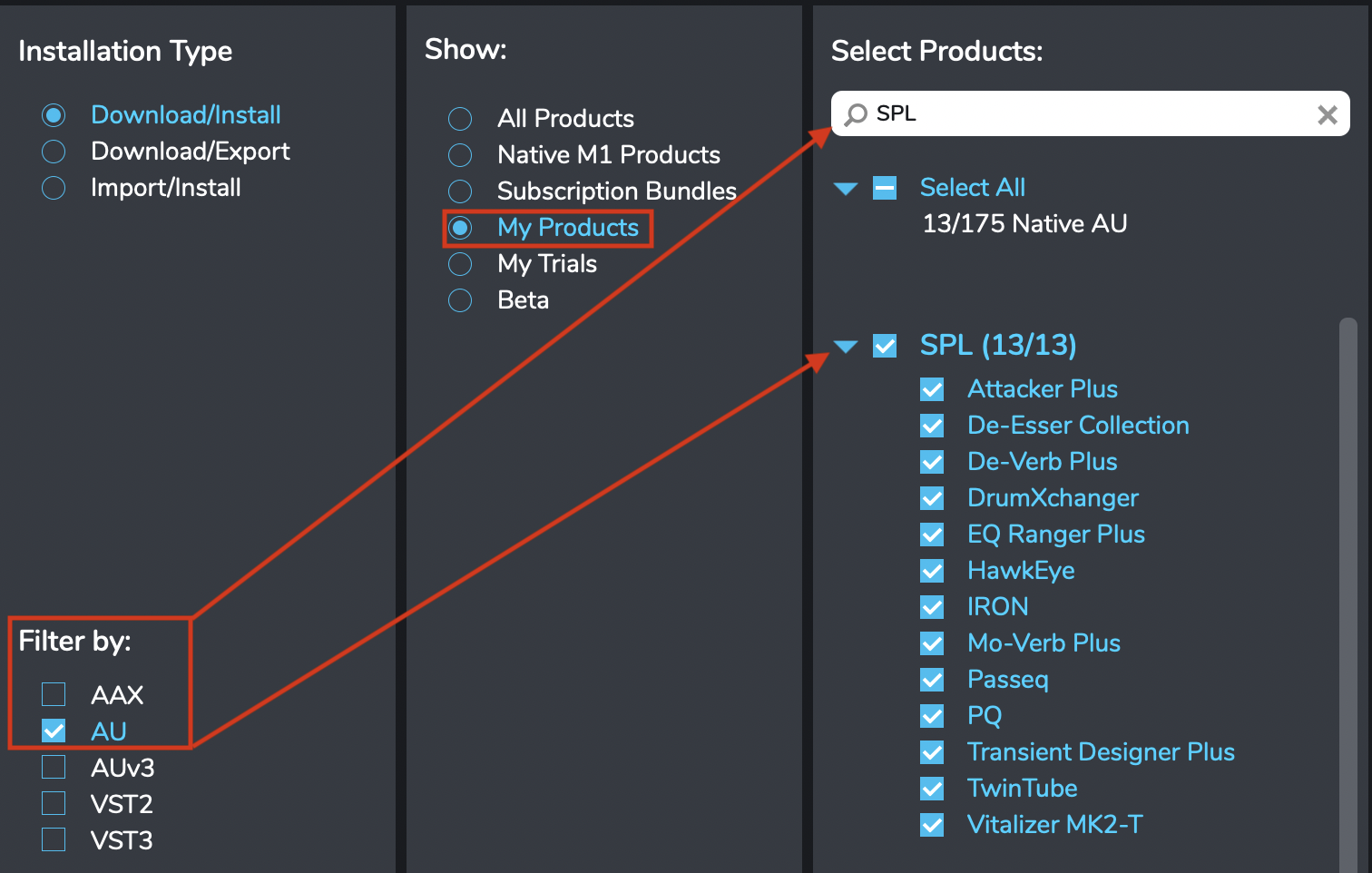Show Native M1 Products only
Screen dimensions: 1372x873
460,155
